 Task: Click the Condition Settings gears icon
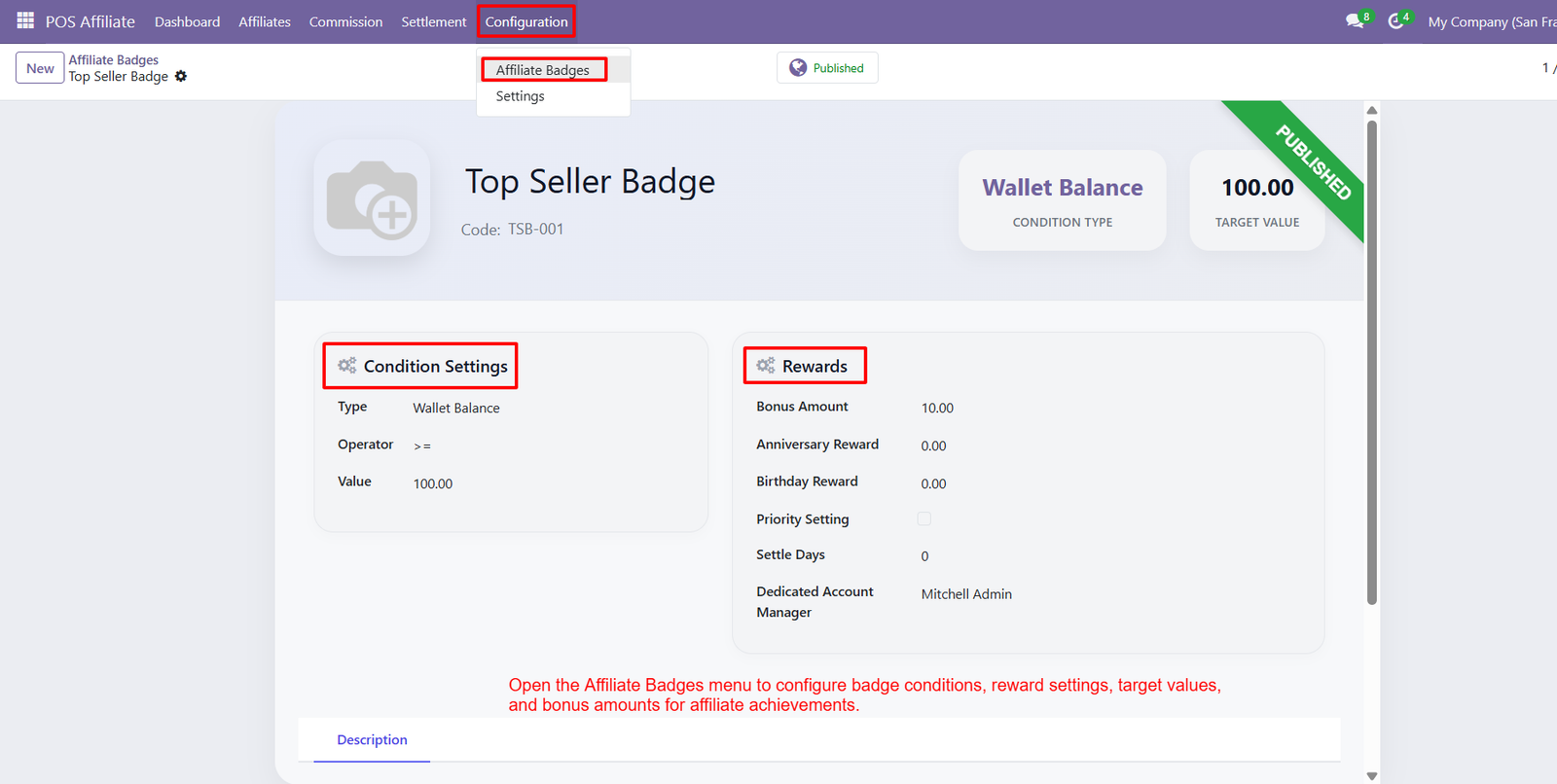347,366
